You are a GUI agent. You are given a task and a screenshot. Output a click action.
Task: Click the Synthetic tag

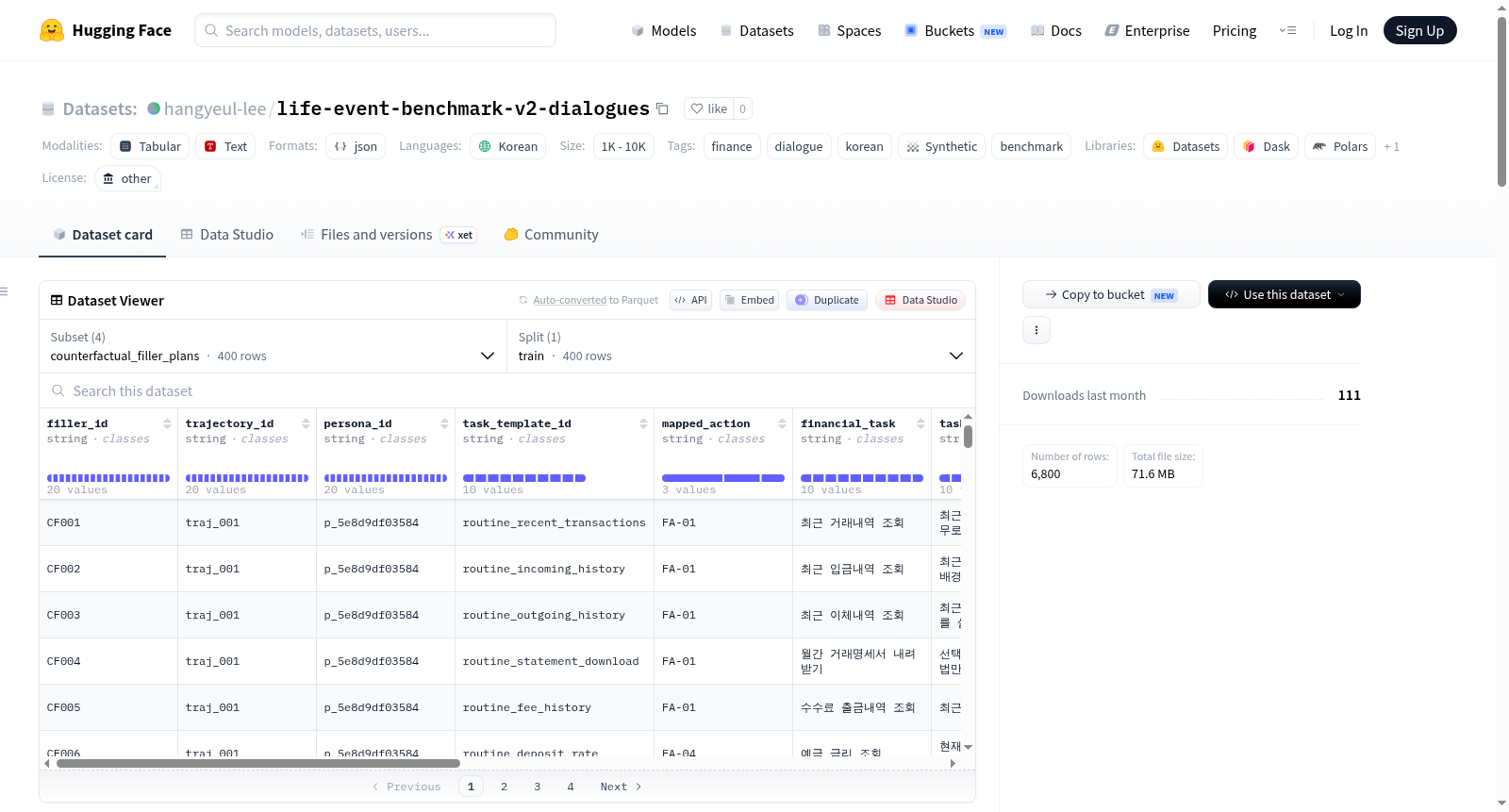point(941,146)
